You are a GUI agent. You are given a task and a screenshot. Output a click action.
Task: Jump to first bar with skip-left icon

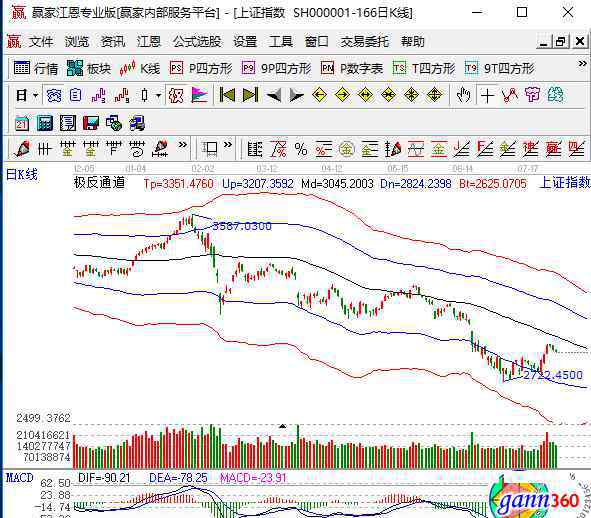227,95
